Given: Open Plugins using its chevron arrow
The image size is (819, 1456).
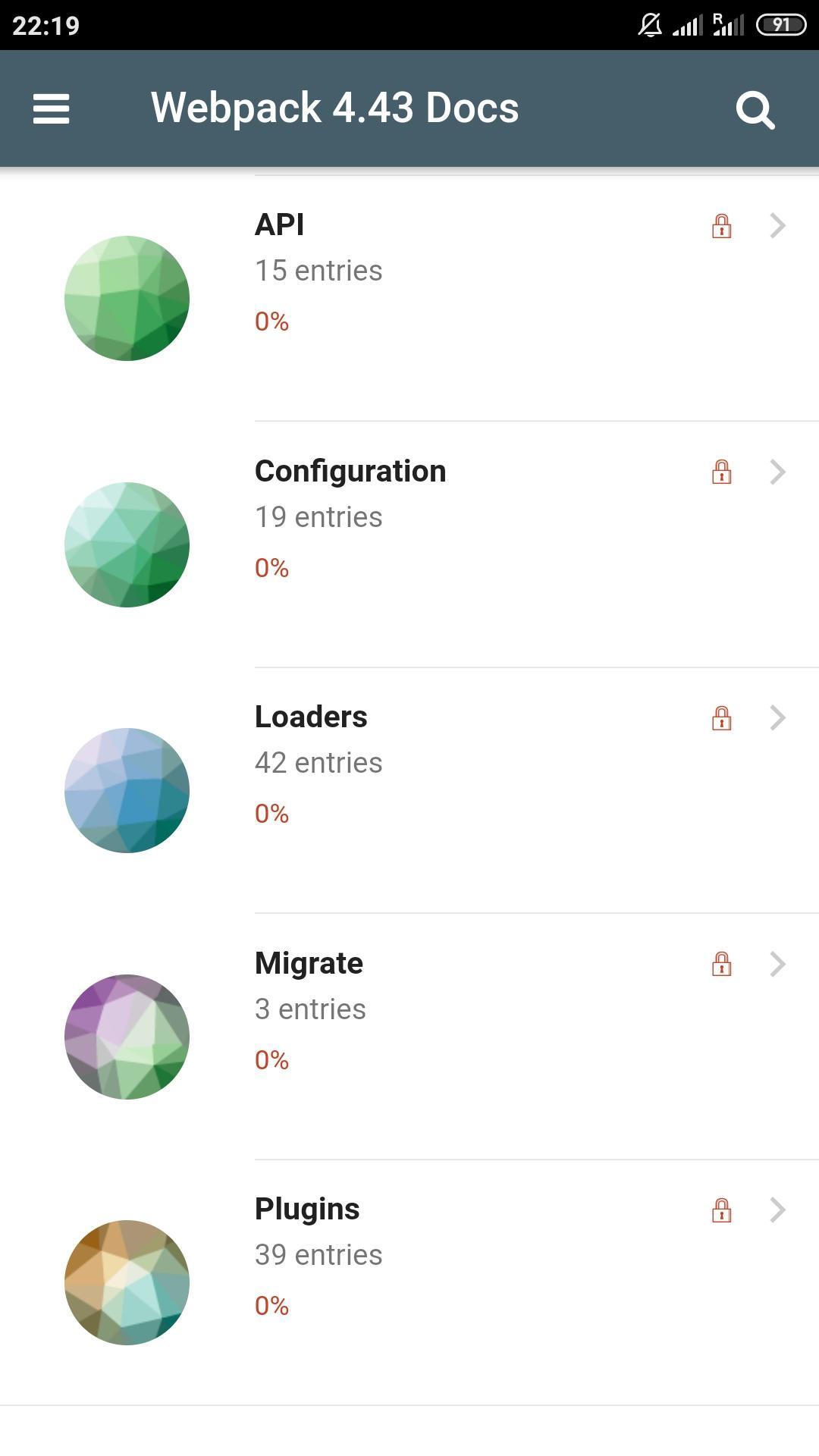Looking at the screenshot, I should [x=777, y=1210].
